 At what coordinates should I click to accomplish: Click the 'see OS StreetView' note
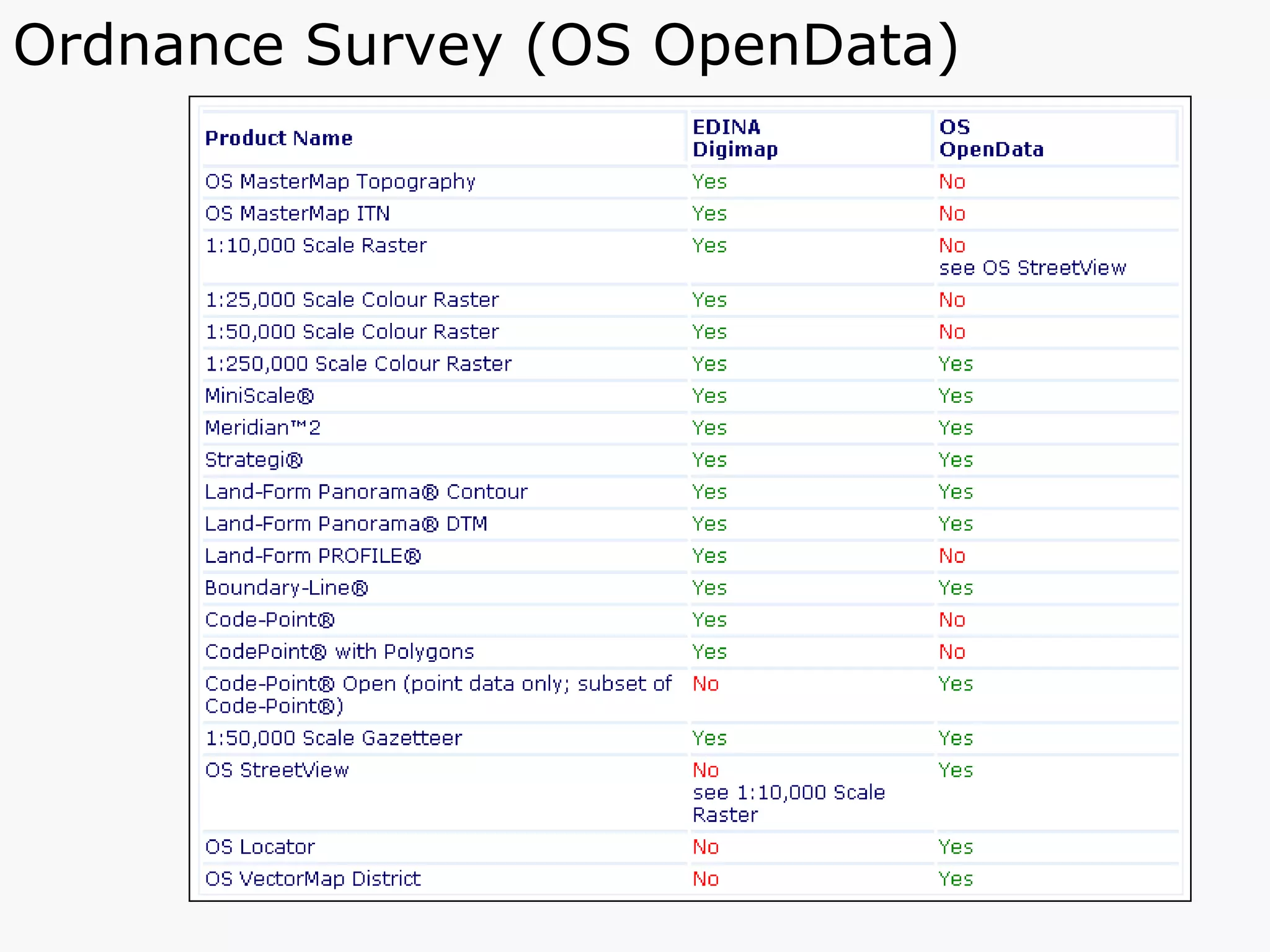point(1032,268)
